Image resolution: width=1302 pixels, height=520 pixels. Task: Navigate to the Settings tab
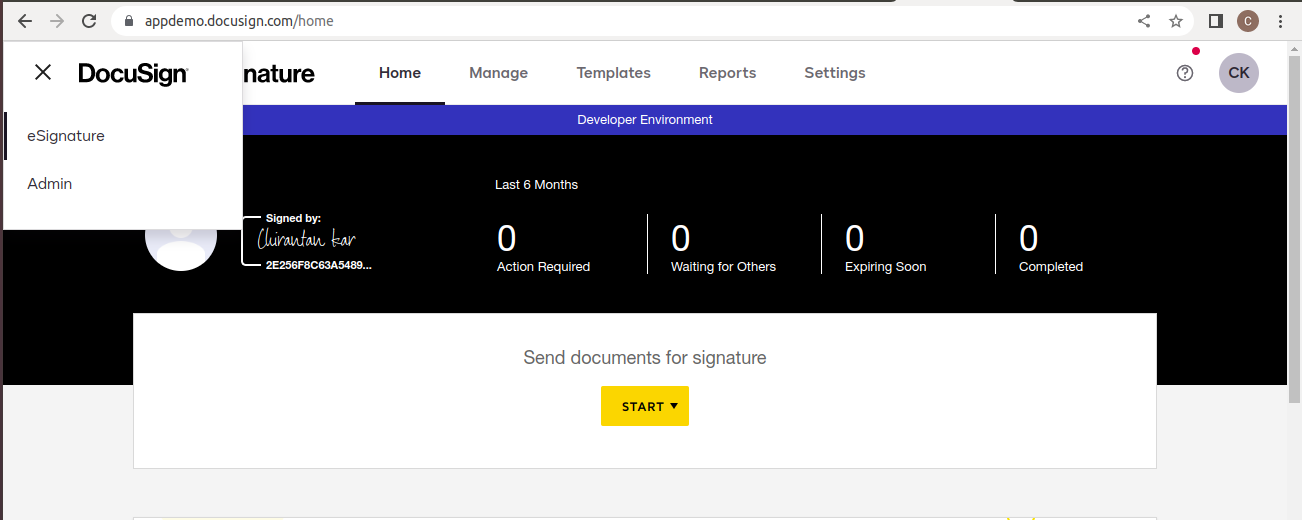click(835, 73)
